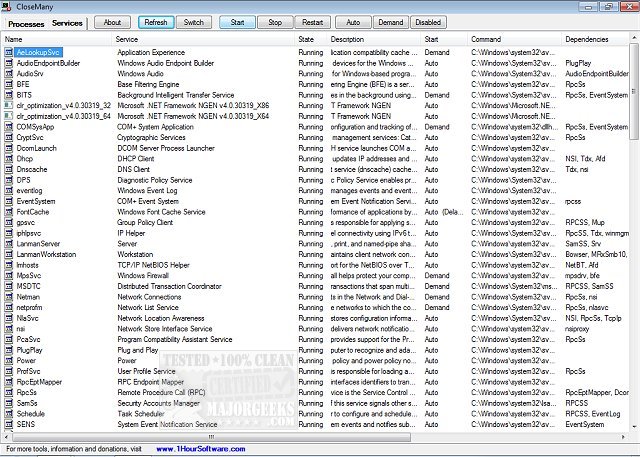Select the ProfSvc service name
Screen dimensions: 640x457
tap(28, 371)
